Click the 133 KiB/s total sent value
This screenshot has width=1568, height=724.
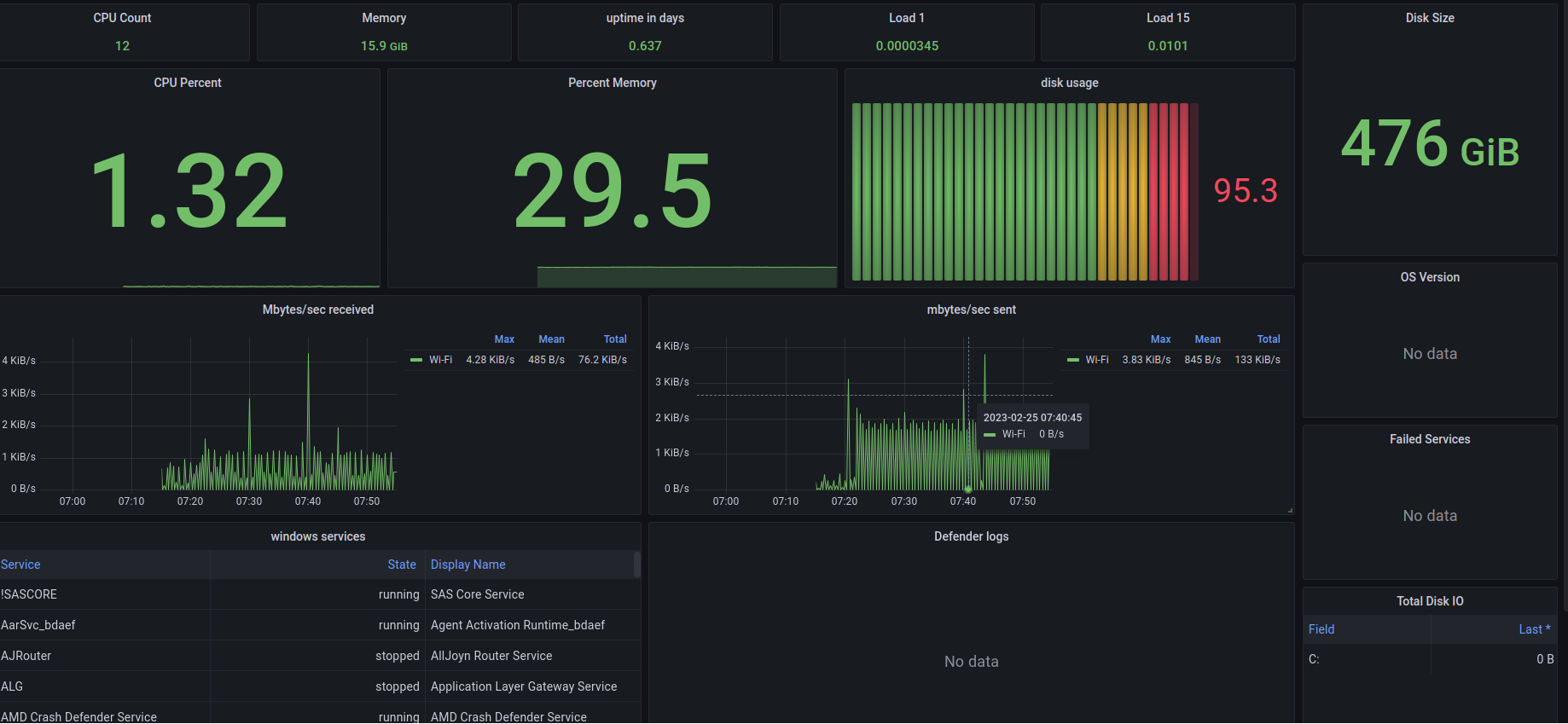click(1257, 360)
